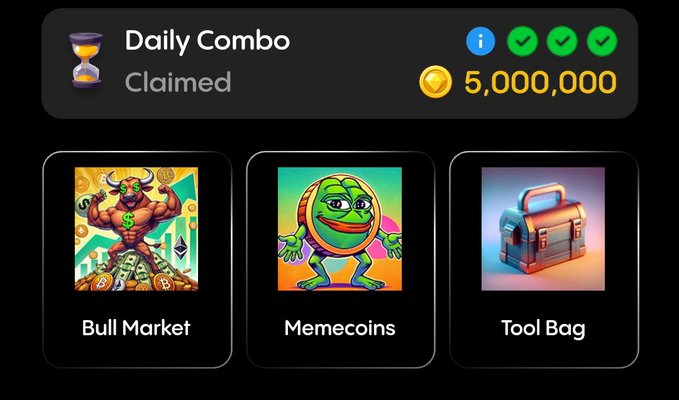The image size is (679, 400).
Task: Click the gold coin icon
Action: 435,81
